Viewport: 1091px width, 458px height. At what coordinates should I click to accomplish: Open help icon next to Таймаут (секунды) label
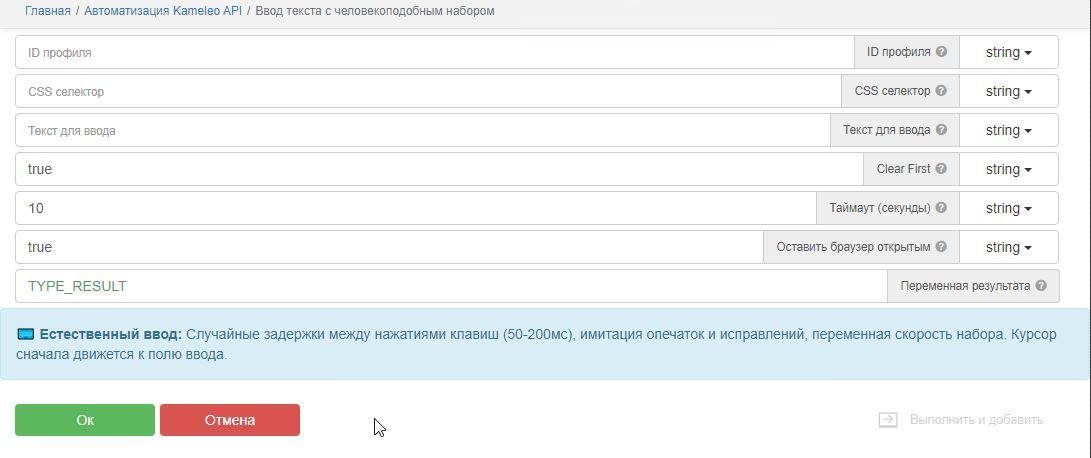tap(941, 207)
